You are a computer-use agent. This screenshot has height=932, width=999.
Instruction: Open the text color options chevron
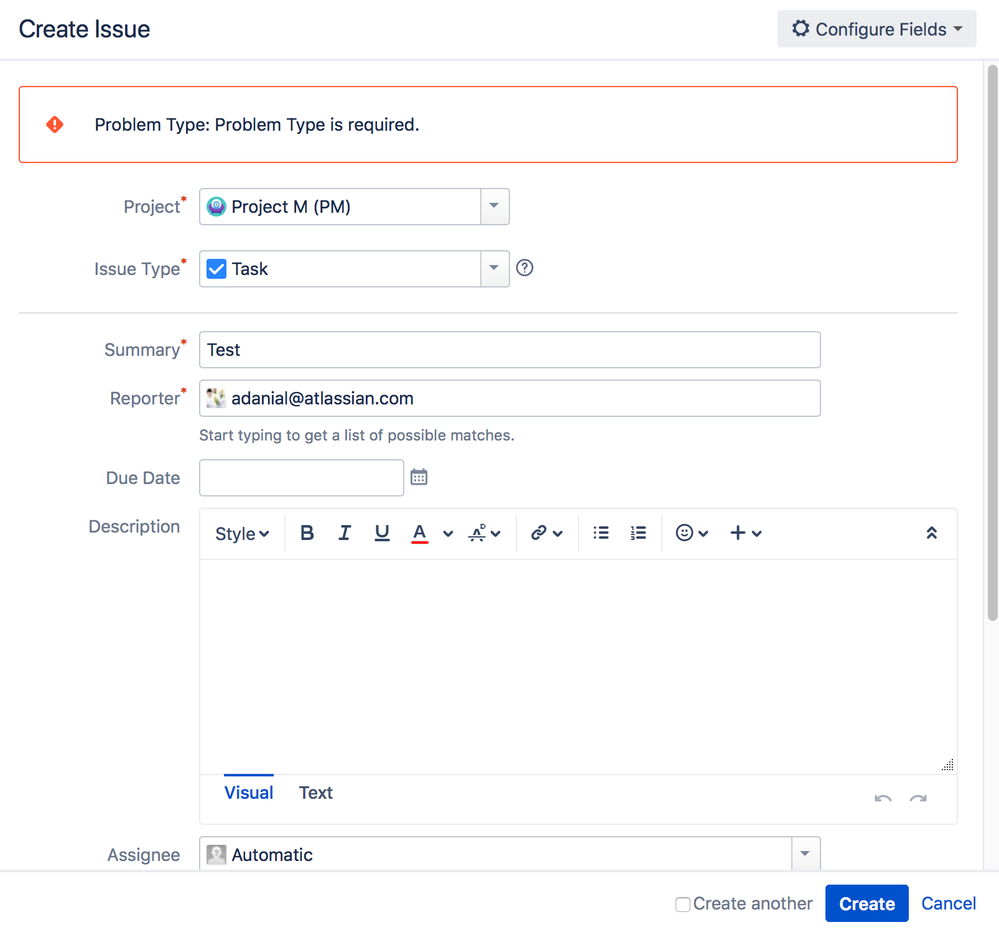coord(448,534)
